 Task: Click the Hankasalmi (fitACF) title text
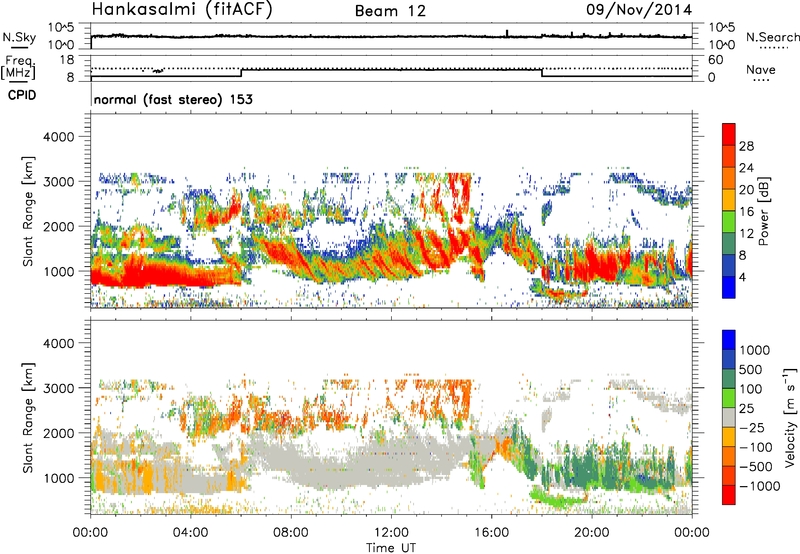(x=182, y=10)
